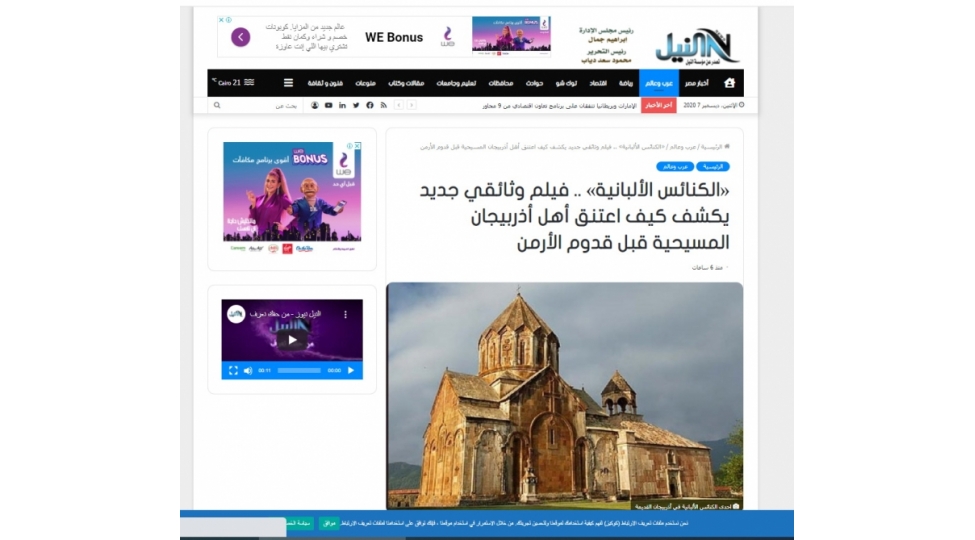Click the search magnifier icon

(x=217, y=105)
